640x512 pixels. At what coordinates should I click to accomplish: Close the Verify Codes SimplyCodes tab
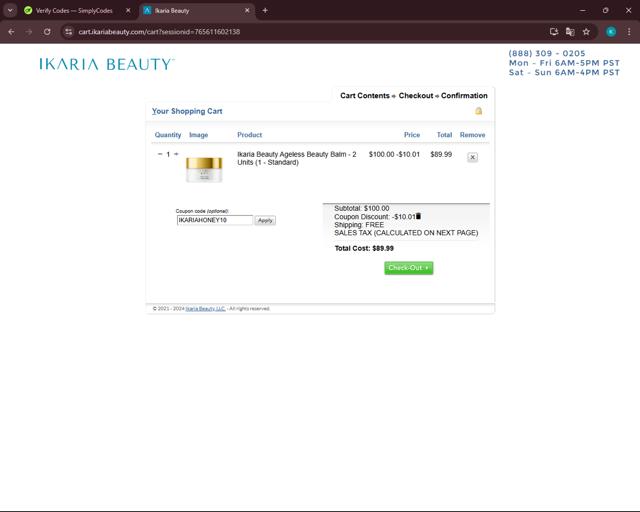click(128, 11)
